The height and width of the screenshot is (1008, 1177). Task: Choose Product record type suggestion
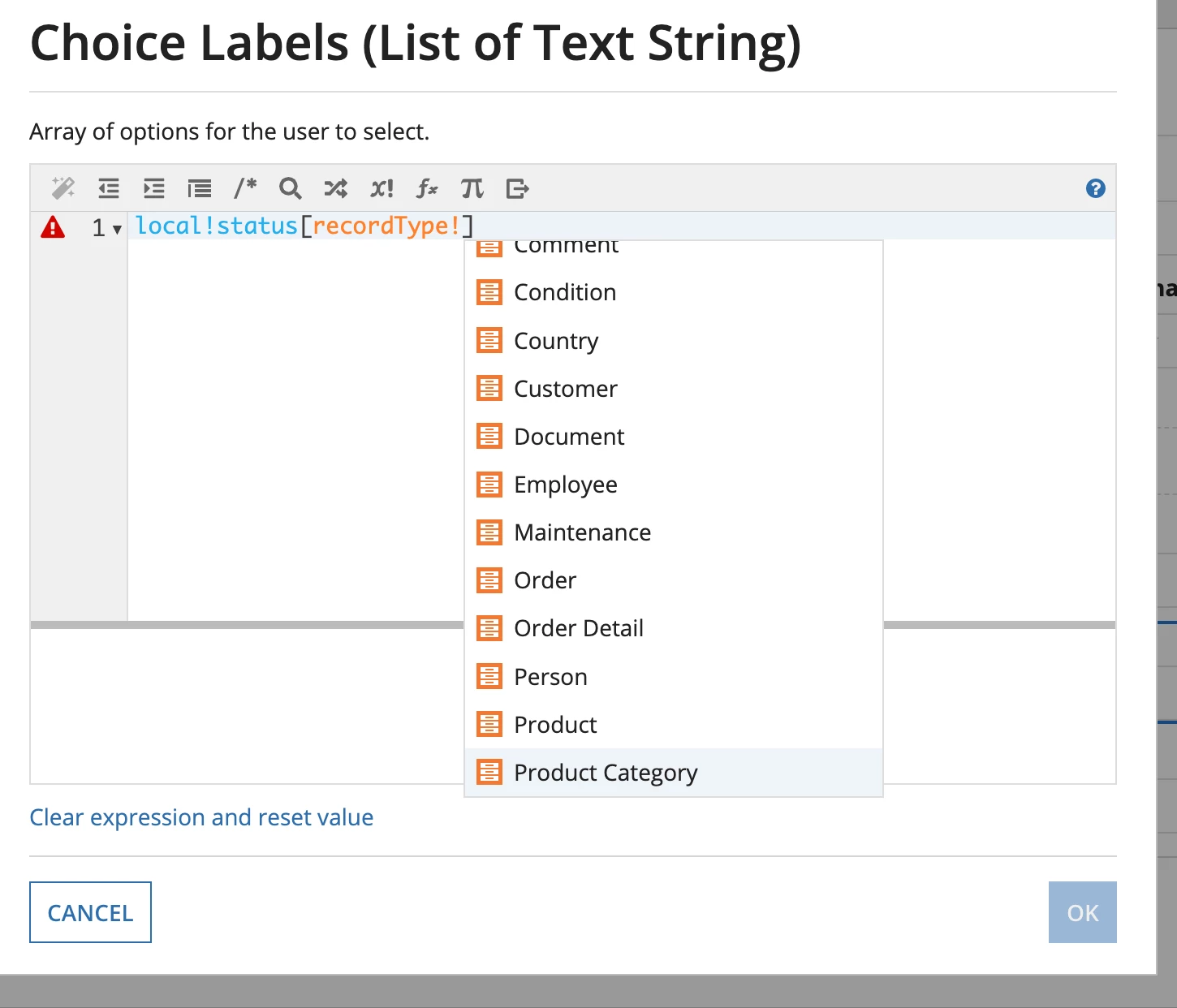point(673,724)
